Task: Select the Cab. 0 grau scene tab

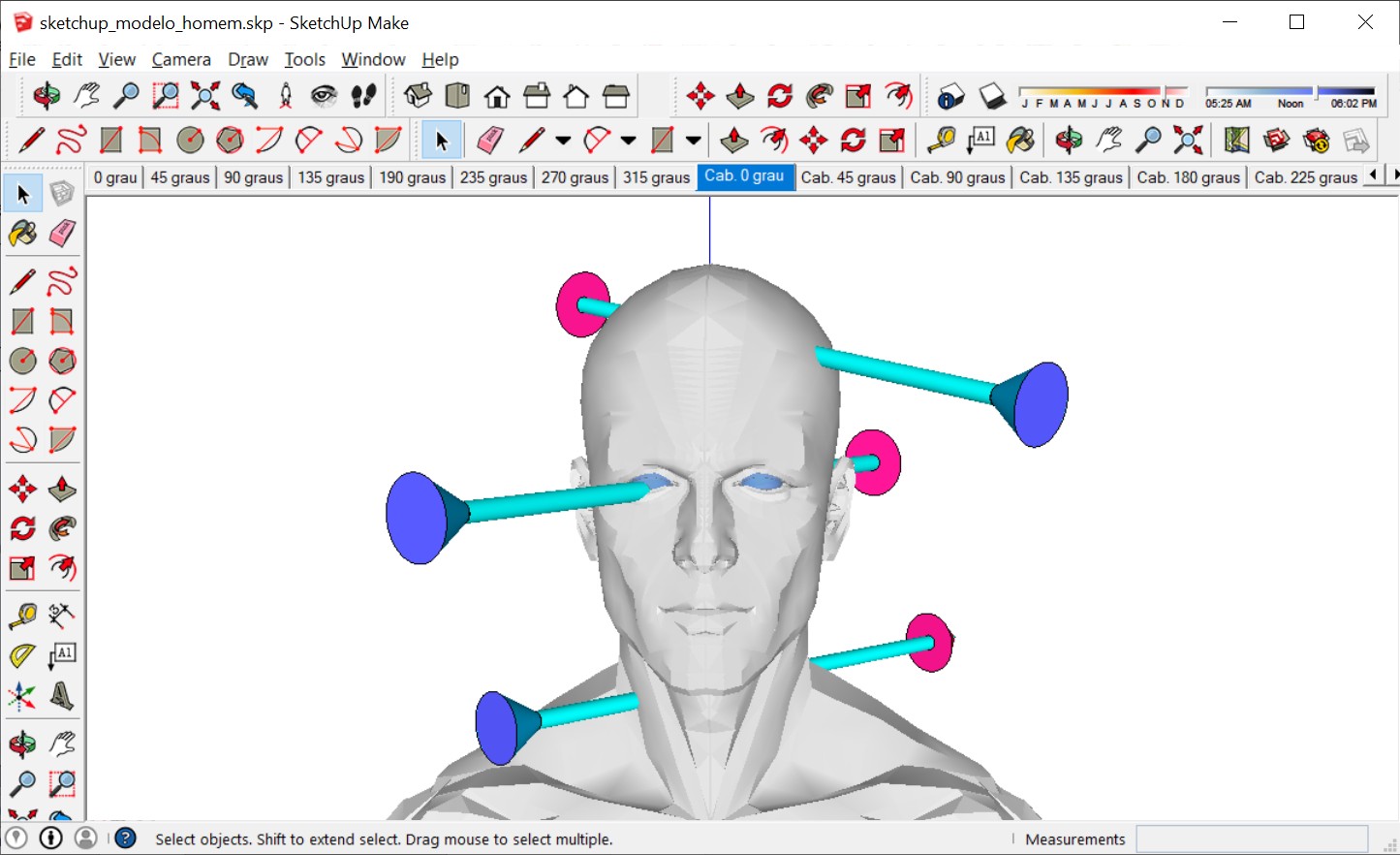Action: (x=745, y=176)
